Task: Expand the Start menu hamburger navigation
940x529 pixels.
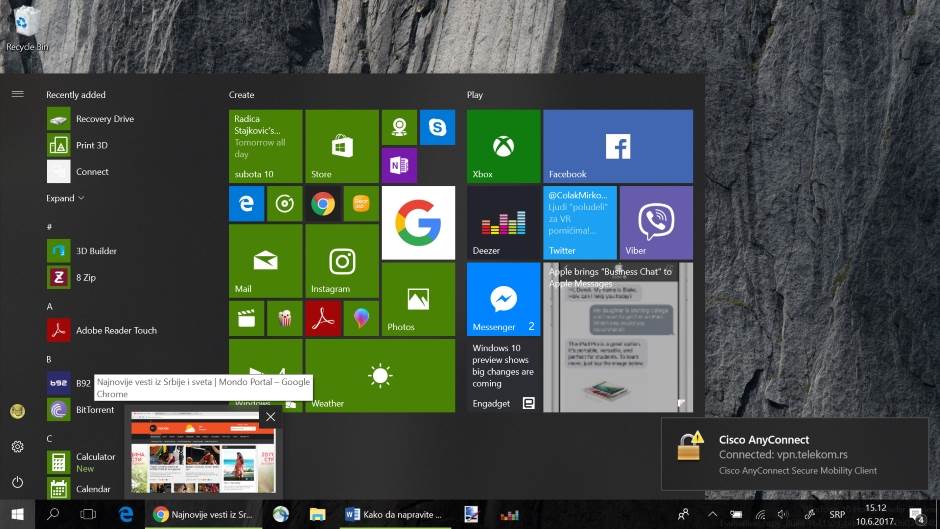Action: (17, 94)
